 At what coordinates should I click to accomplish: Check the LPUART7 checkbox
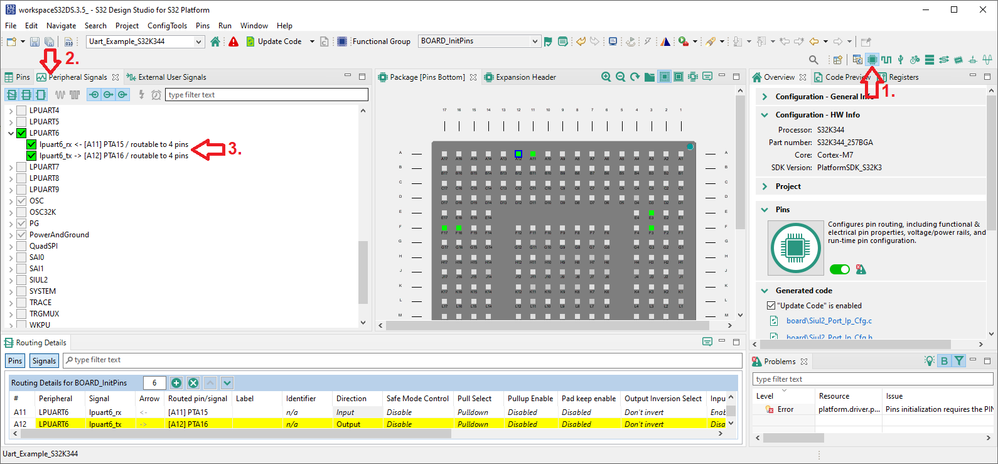[x=22, y=167]
